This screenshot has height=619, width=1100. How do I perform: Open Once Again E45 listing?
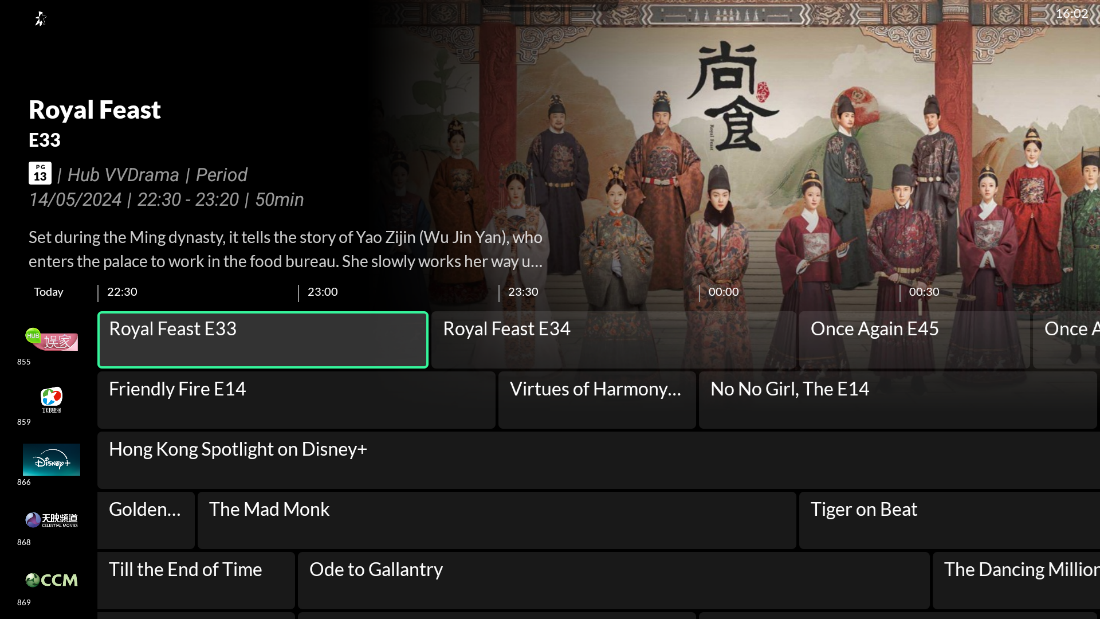click(x=915, y=340)
